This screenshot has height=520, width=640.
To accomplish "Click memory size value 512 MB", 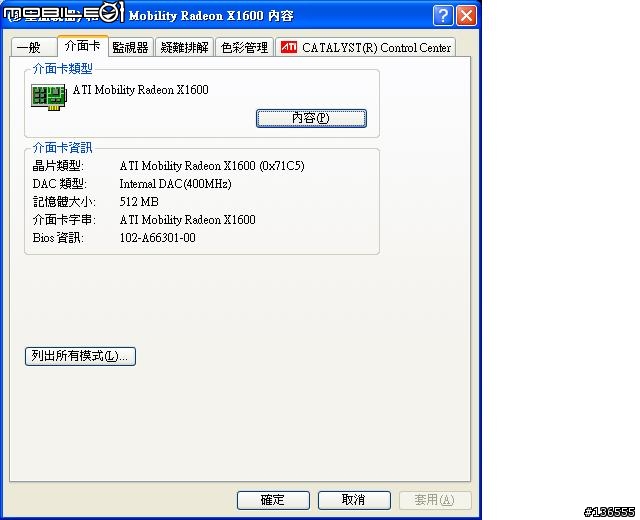I will [x=139, y=202].
